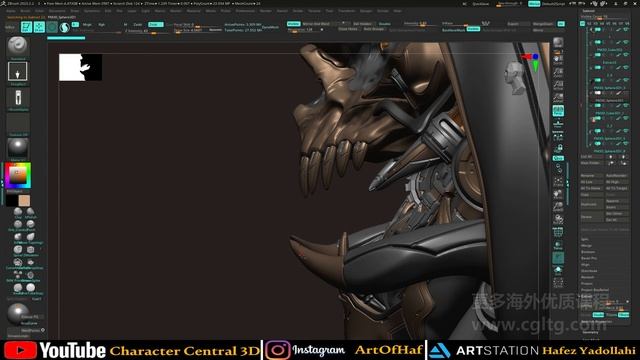640x360 pixels.
Task: Open the alpha selector thumbnail
Action: point(18,98)
